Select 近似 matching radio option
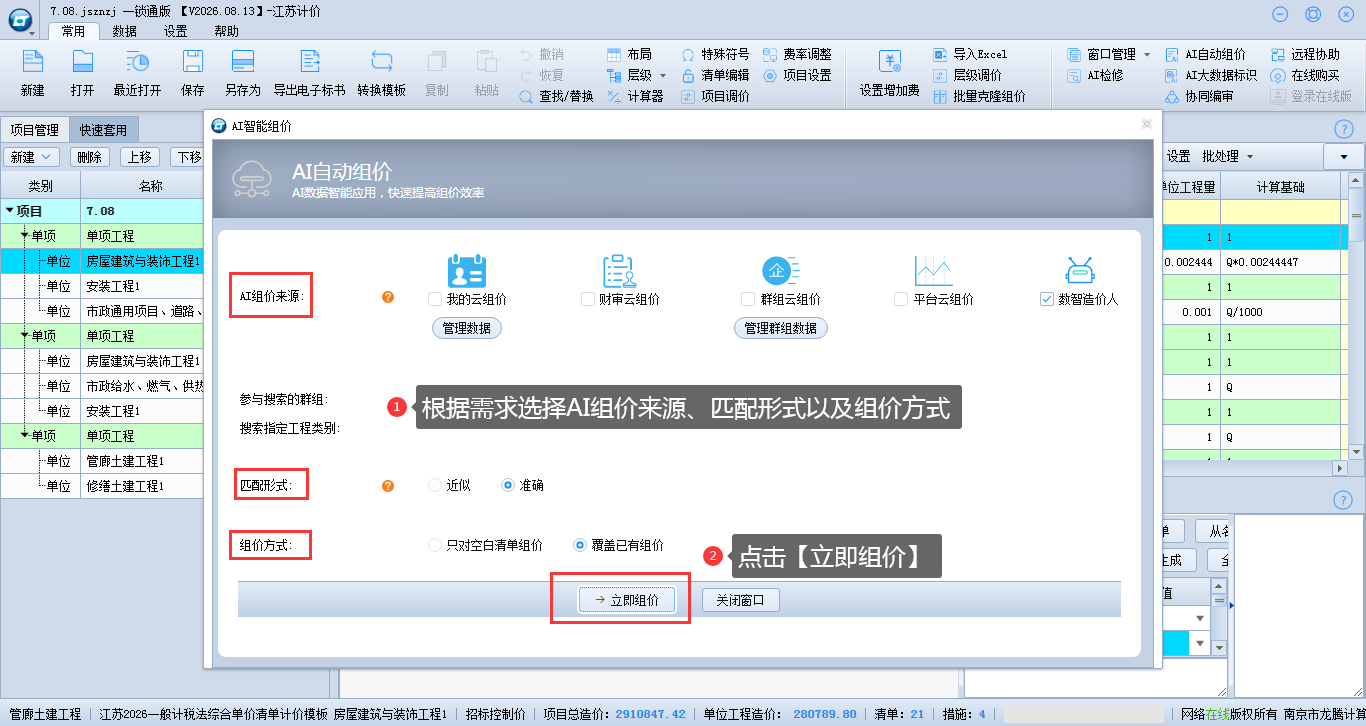Image resolution: width=1366 pixels, height=726 pixels. (434, 485)
